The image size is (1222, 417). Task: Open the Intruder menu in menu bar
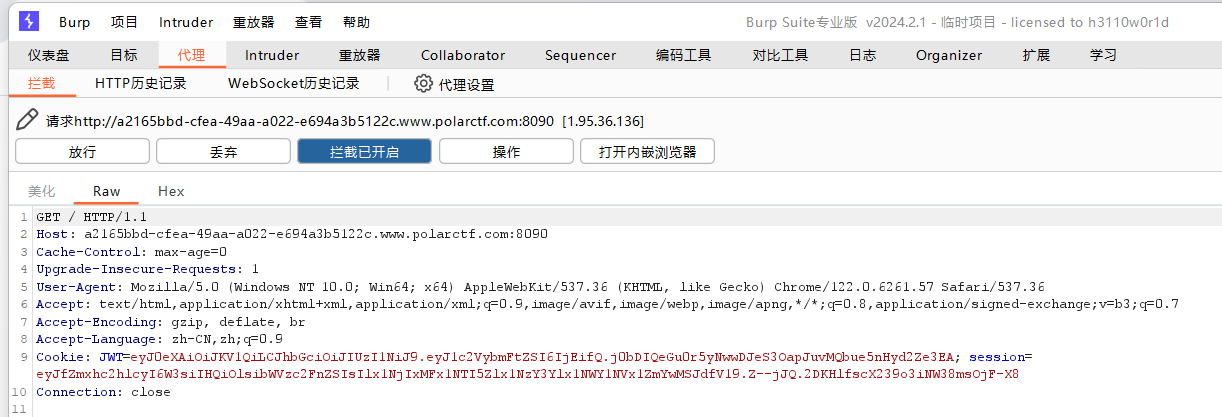(x=186, y=22)
